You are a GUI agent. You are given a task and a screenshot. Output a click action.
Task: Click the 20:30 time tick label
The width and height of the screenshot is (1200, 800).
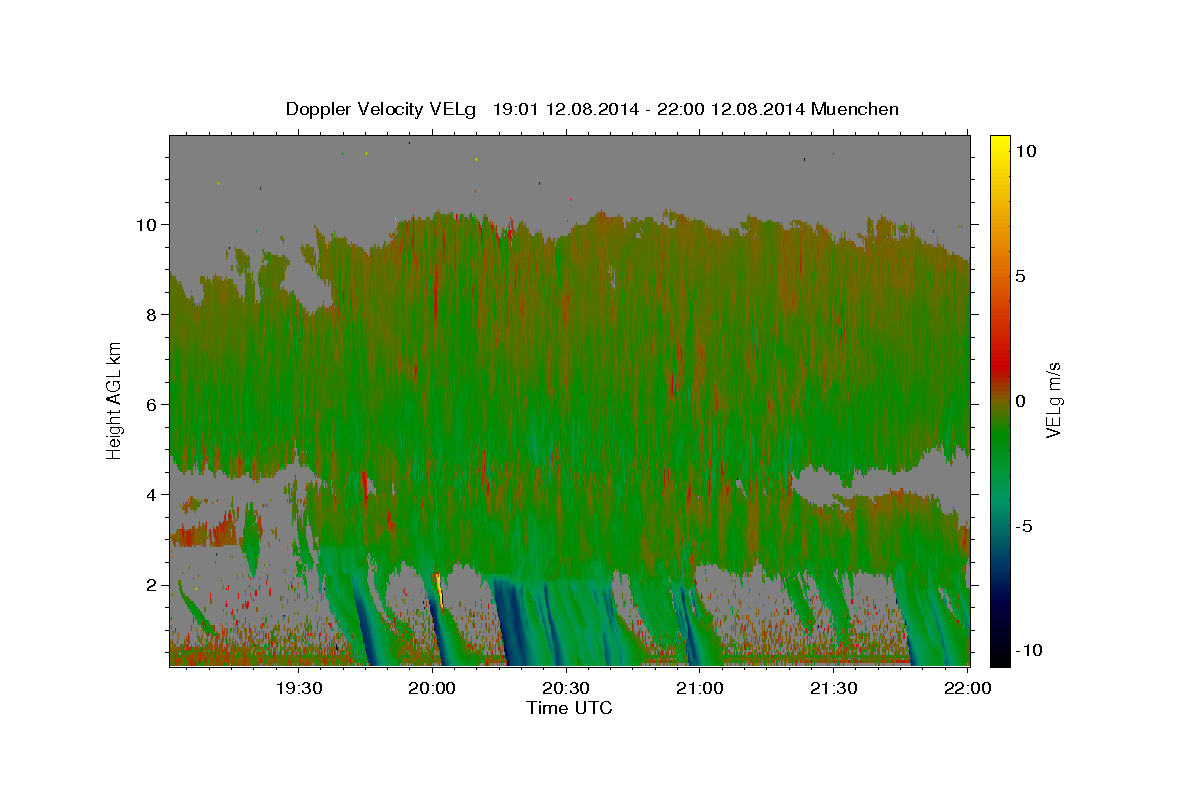click(x=567, y=688)
